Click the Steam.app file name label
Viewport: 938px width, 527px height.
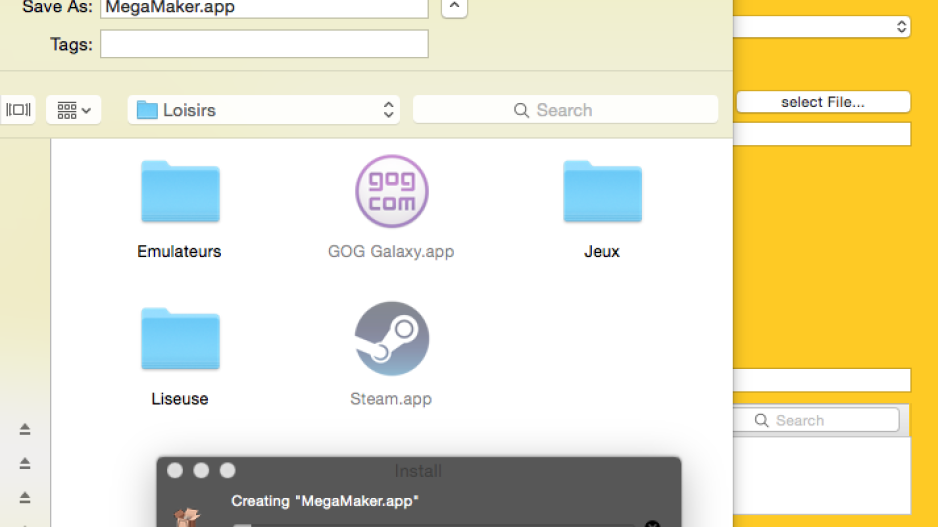(391, 398)
